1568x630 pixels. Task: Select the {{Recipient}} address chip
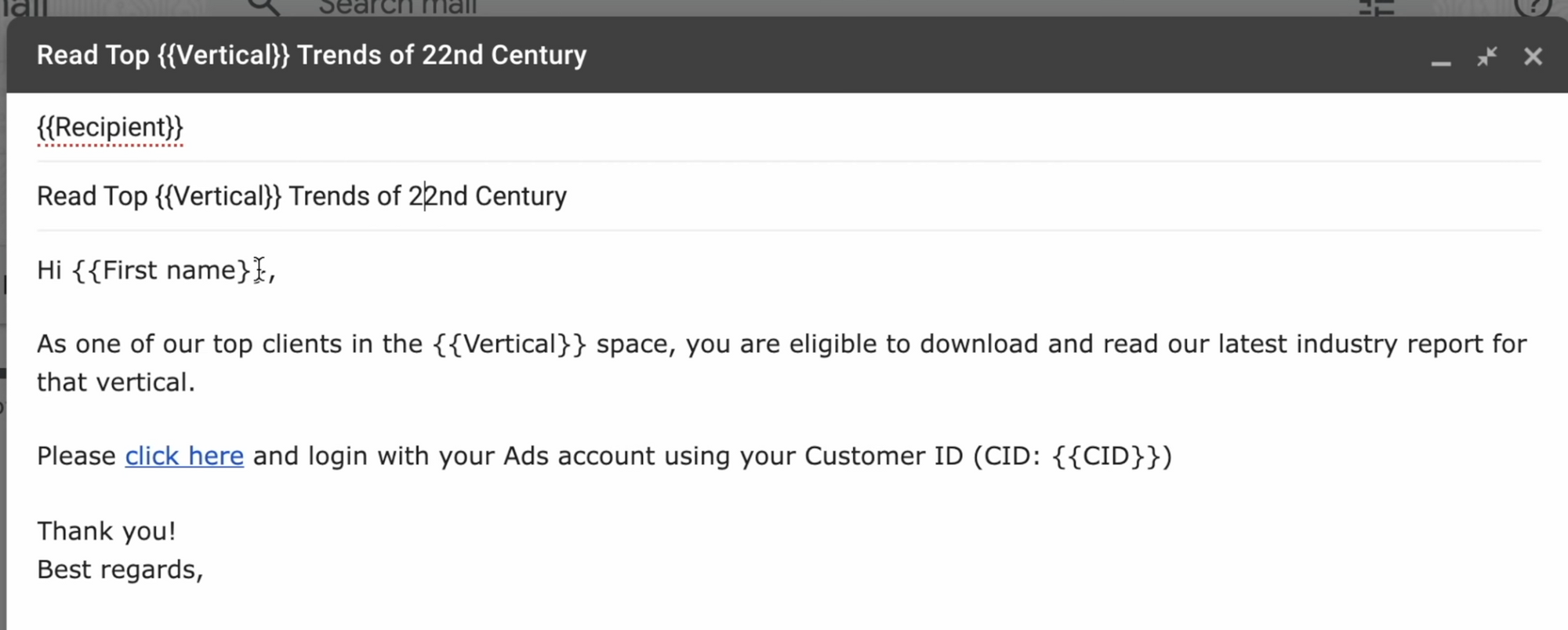[x=110, y=127]
